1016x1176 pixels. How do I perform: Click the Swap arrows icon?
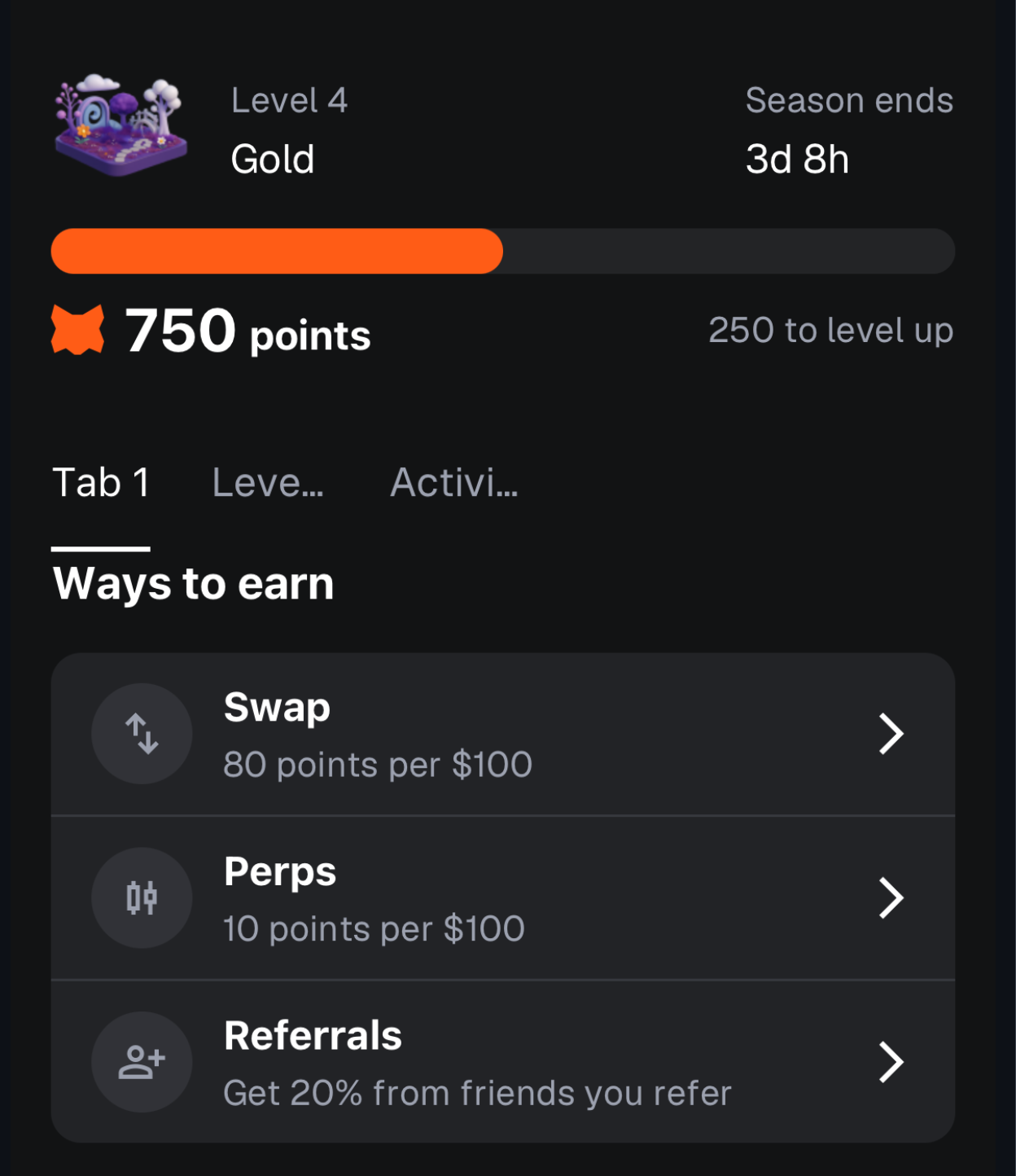[x=142, y=734]
